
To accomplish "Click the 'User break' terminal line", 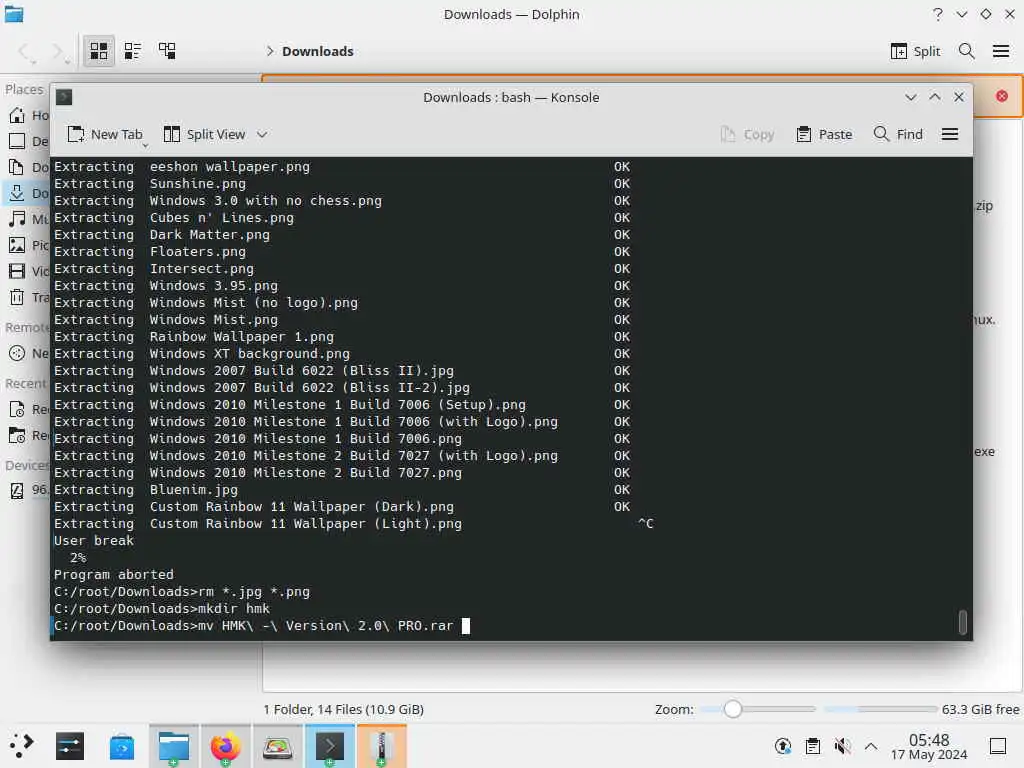I will 93,541.
